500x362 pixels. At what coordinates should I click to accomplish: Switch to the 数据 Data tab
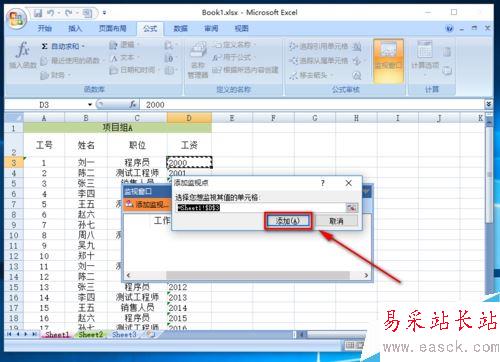tap(181, 28)
